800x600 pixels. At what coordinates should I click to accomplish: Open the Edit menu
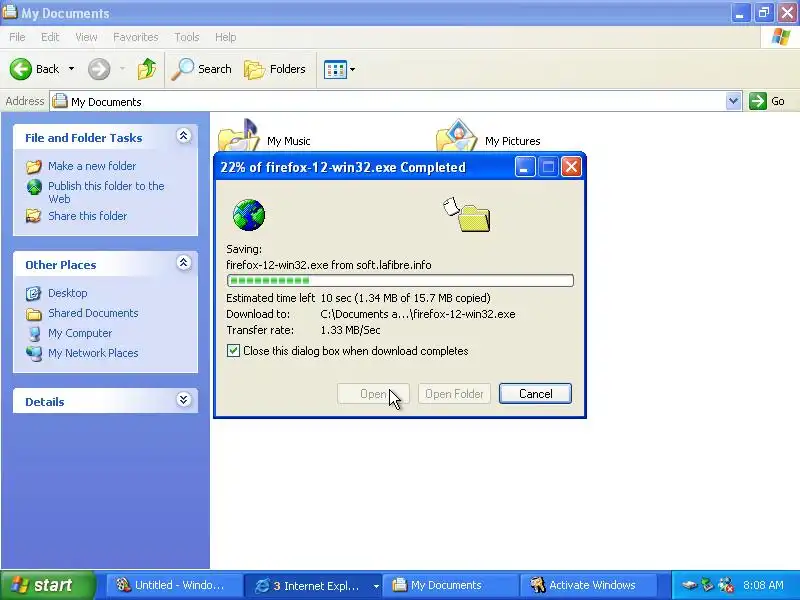50,37
